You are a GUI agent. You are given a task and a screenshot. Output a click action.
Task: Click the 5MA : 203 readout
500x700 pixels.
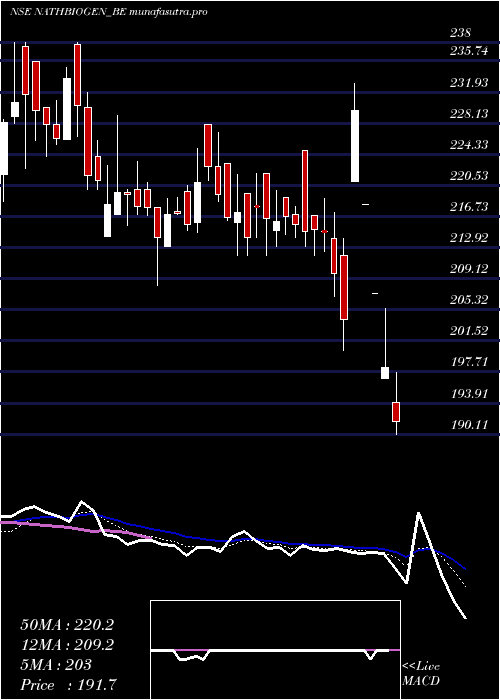point(56,665)
